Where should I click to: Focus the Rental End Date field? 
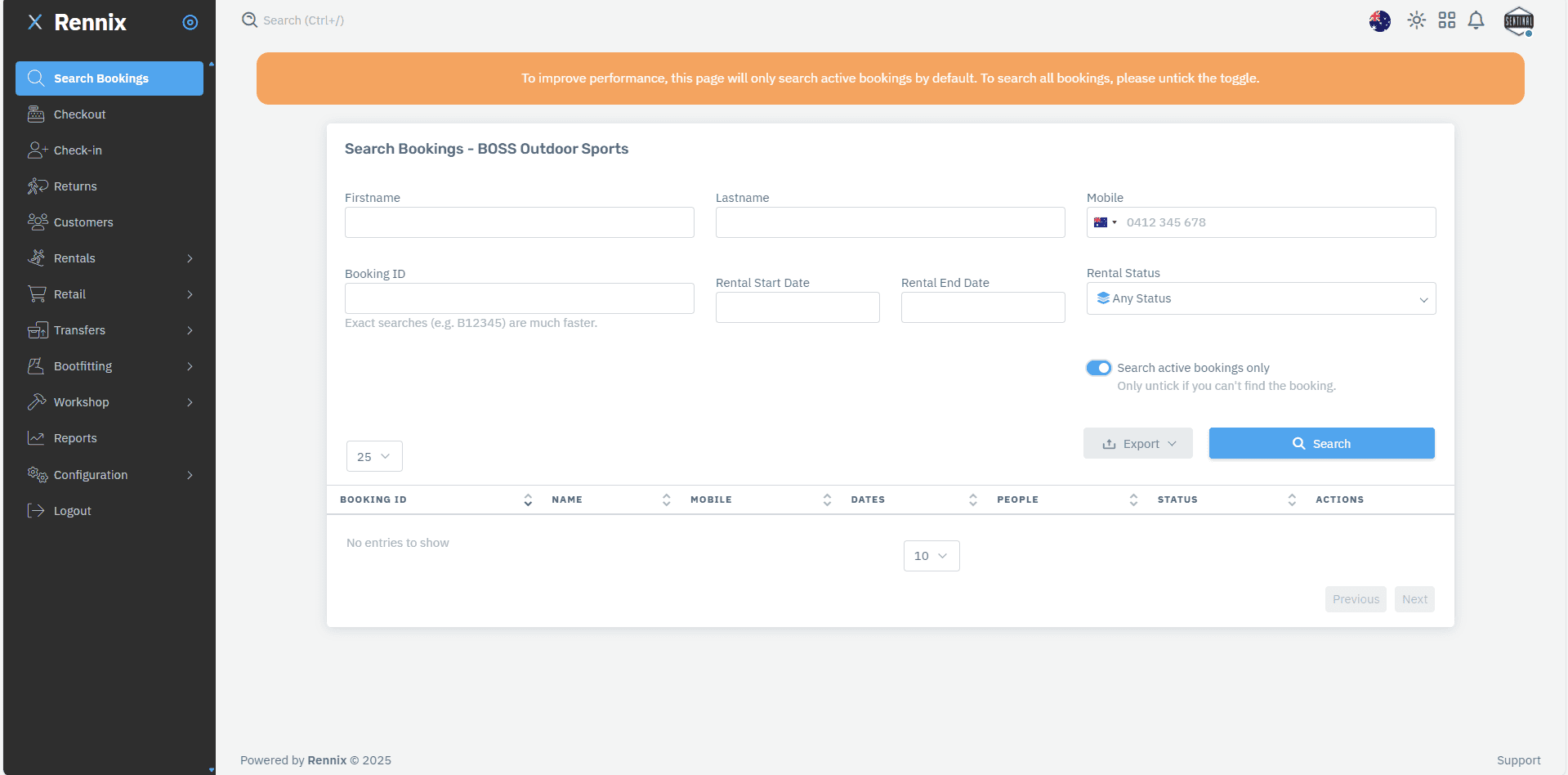[983, 307]
